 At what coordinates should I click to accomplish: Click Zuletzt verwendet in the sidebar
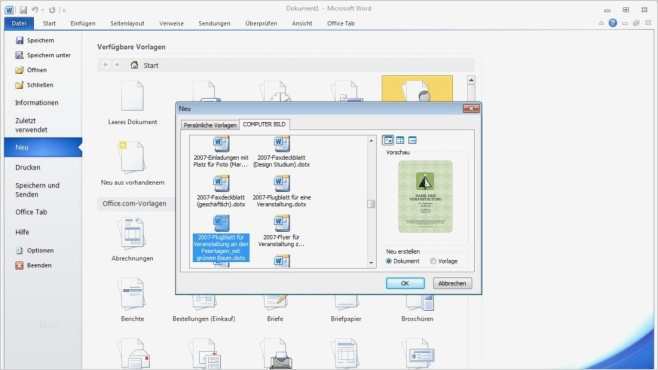point(31,125)
